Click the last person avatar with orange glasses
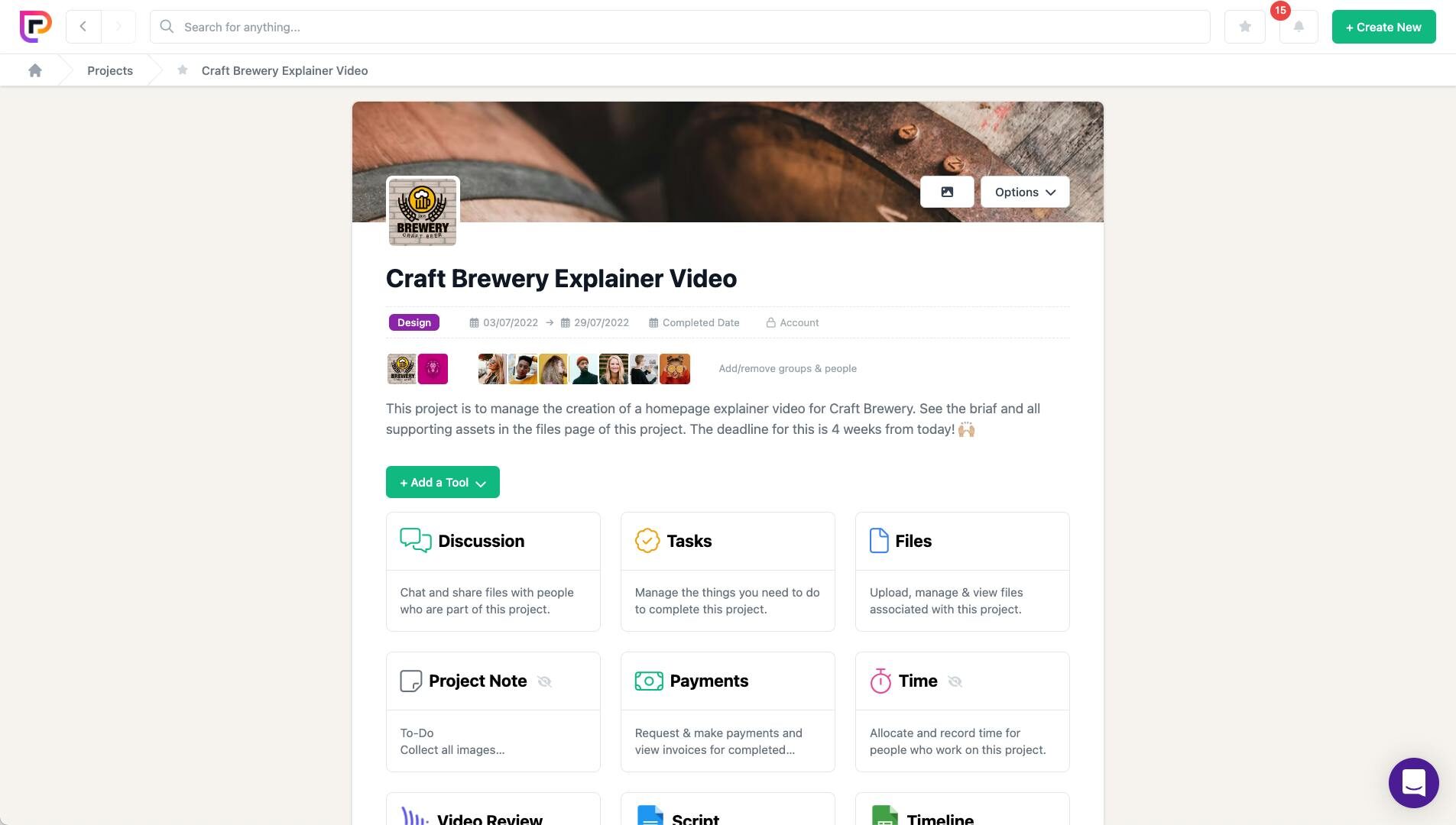Viewport: 1456px width, 825px height. pos(675,369)
